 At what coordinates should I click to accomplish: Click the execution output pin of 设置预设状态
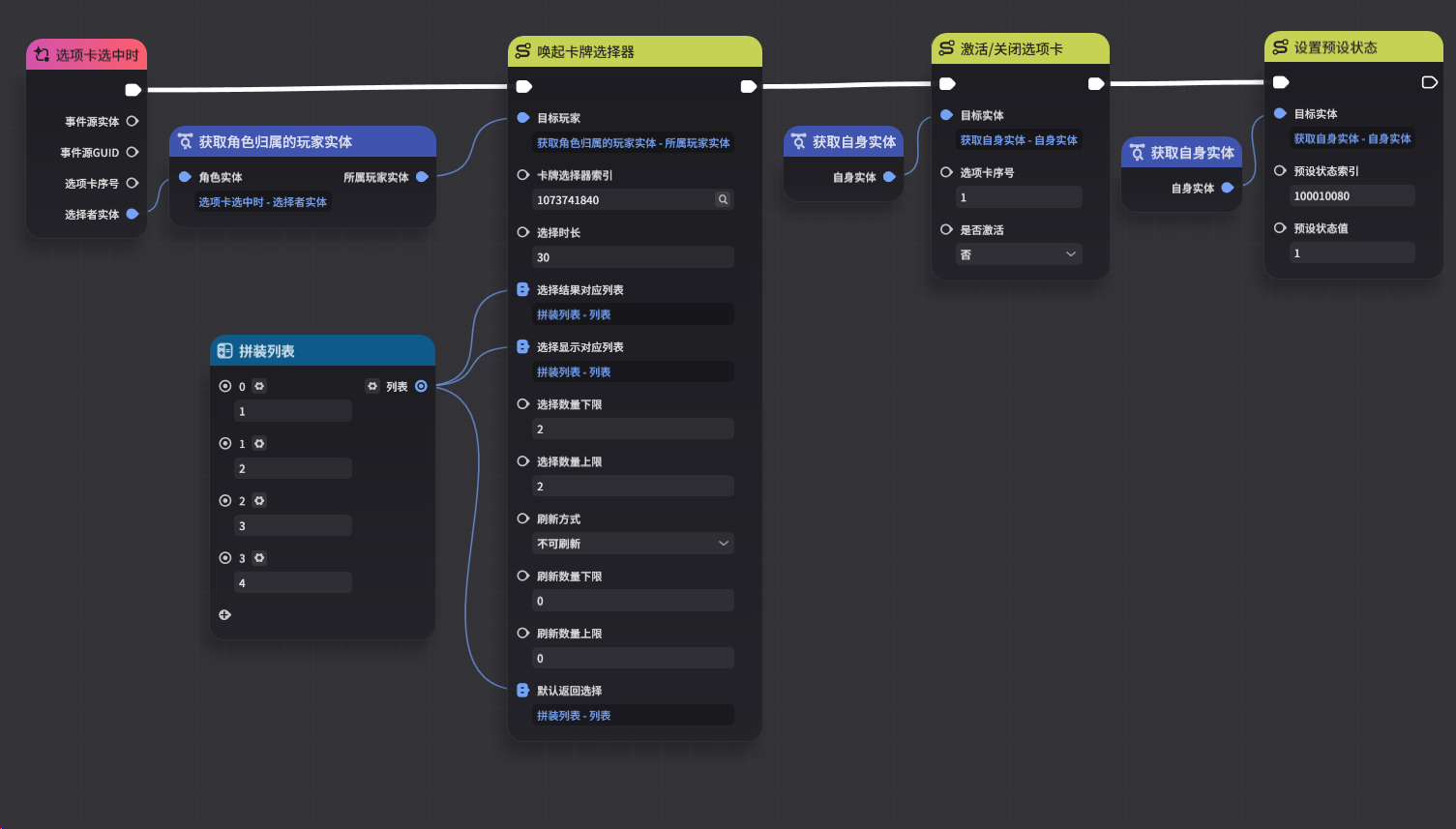[x=1429, y=82]
